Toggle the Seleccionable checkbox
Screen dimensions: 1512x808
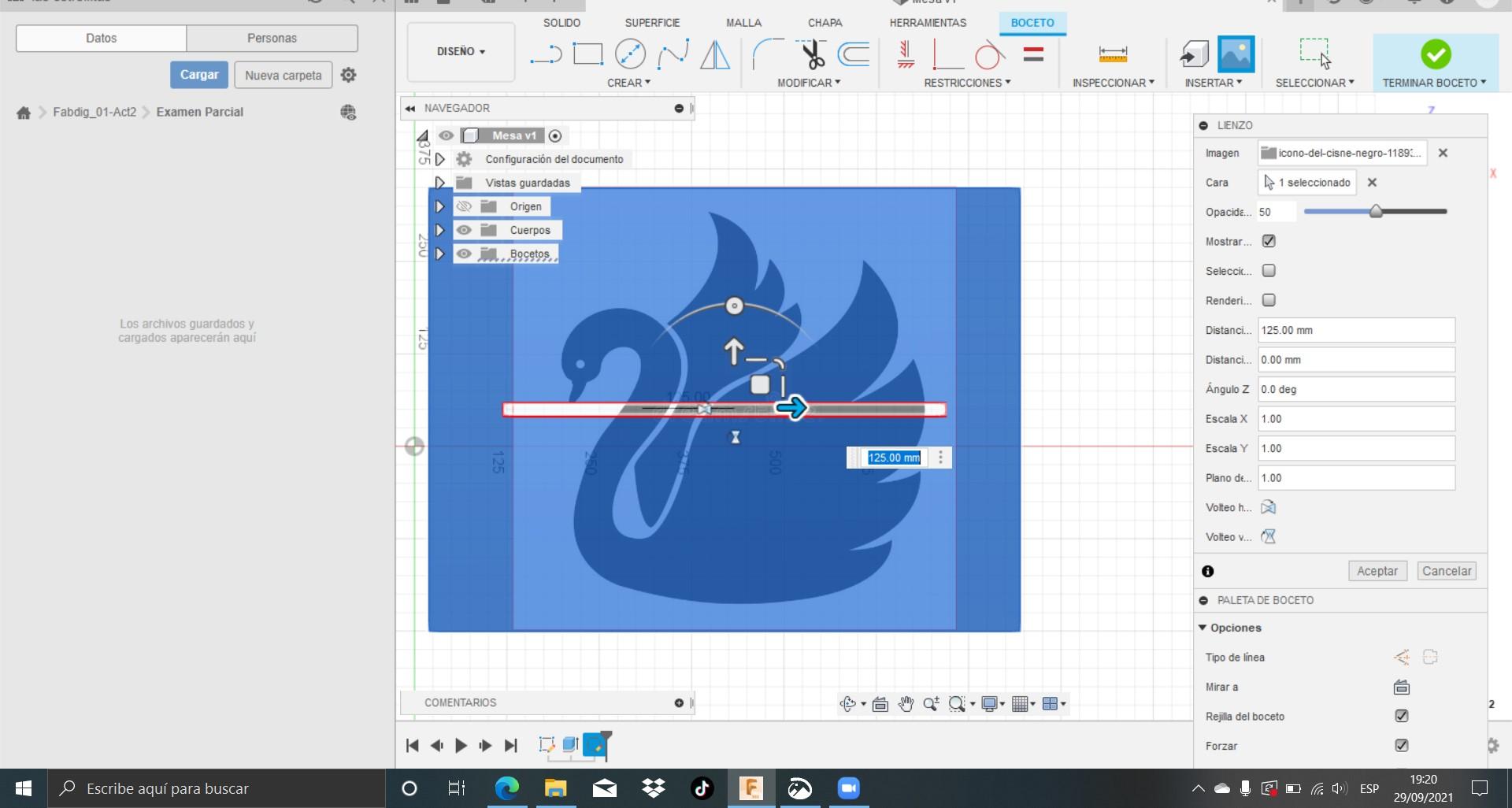pos(1269,271)
